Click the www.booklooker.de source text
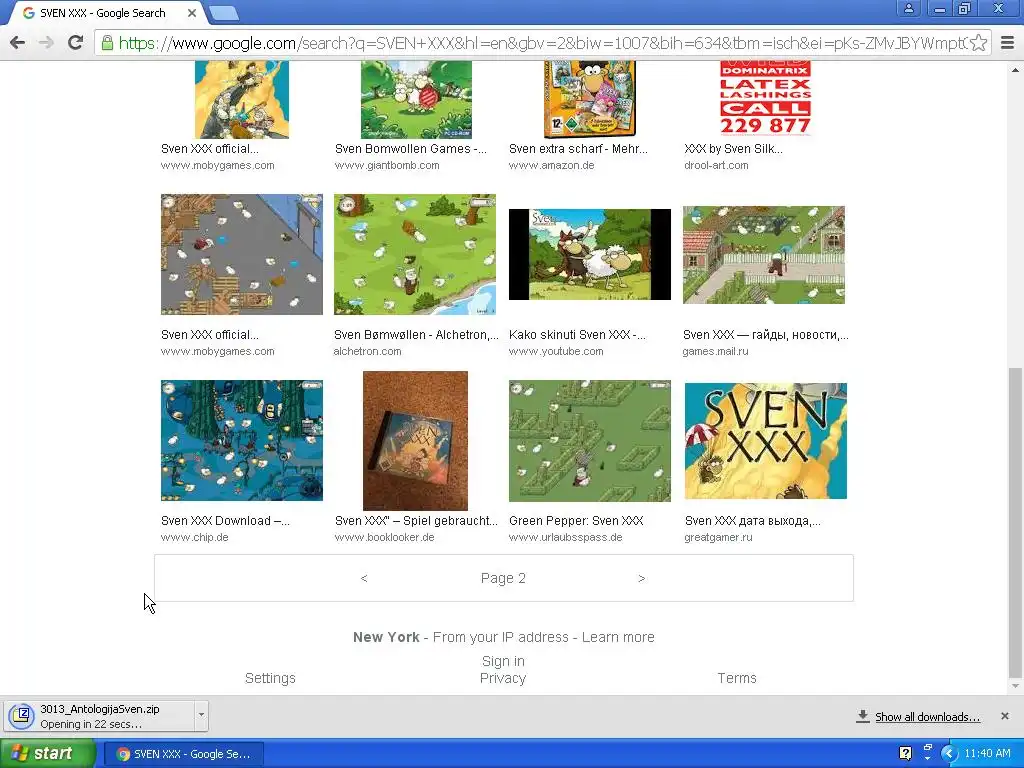Screen dimensions: 1024x768 (385, 537)
